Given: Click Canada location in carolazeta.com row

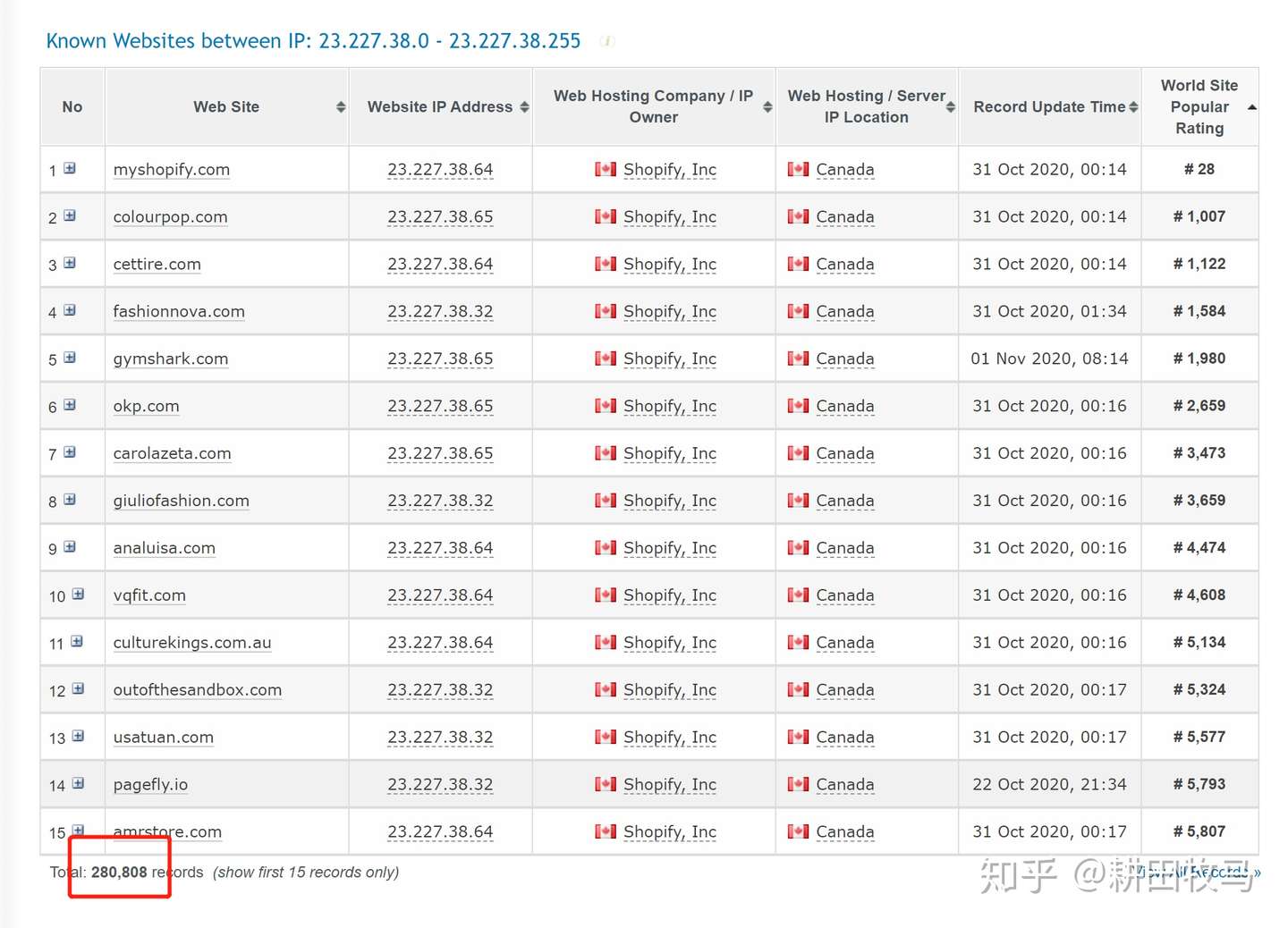Looking at the screenshot, I should pos(845,454).
